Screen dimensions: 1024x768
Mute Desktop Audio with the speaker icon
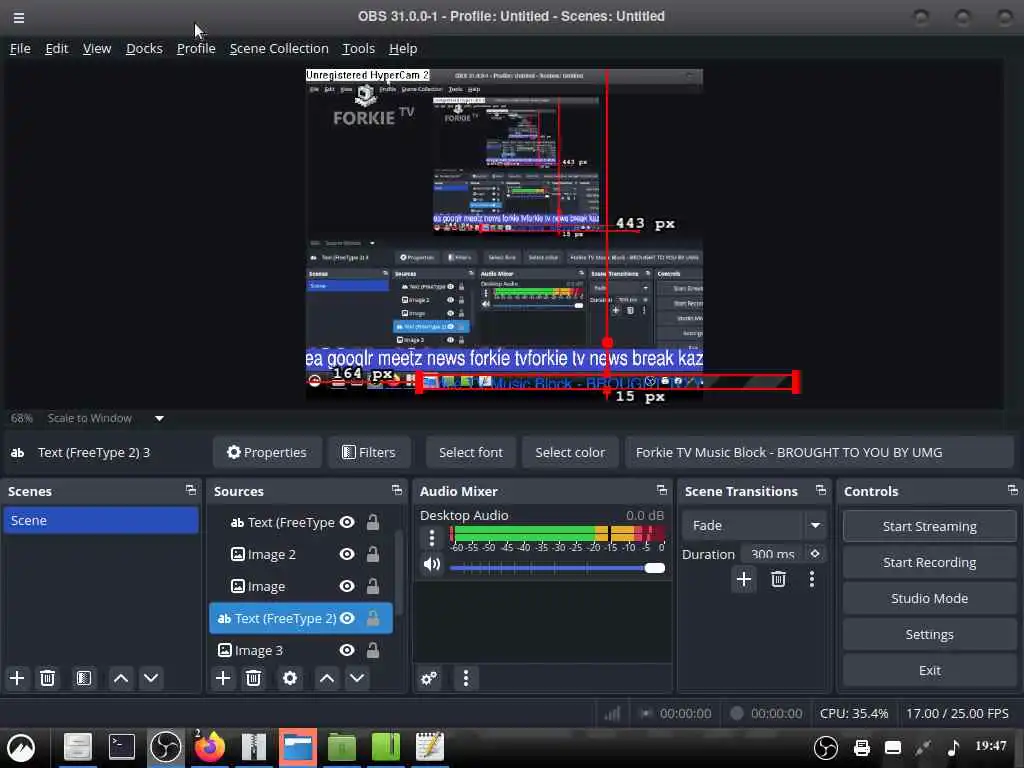432,564
